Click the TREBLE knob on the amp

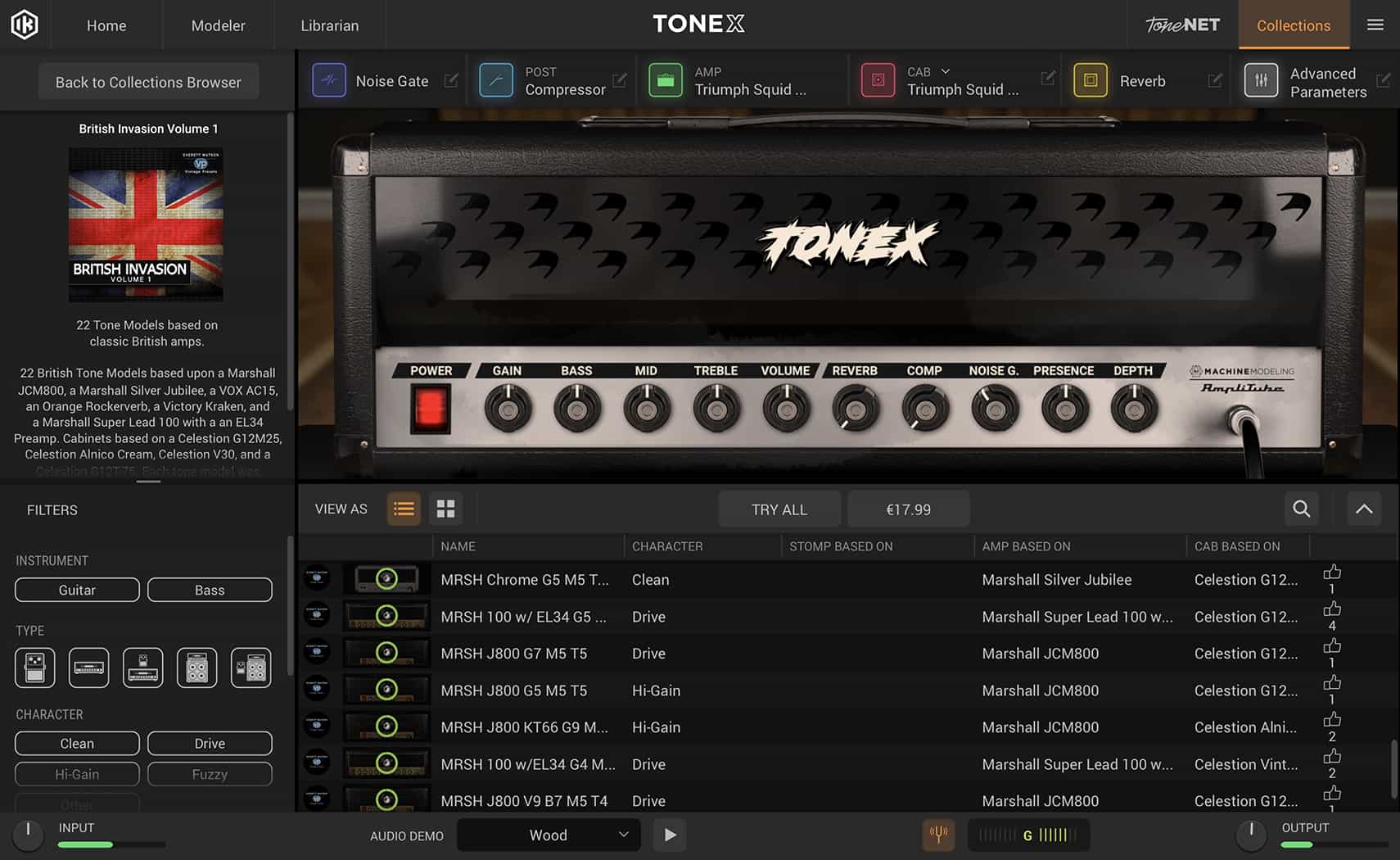click(x=716, y=408)
